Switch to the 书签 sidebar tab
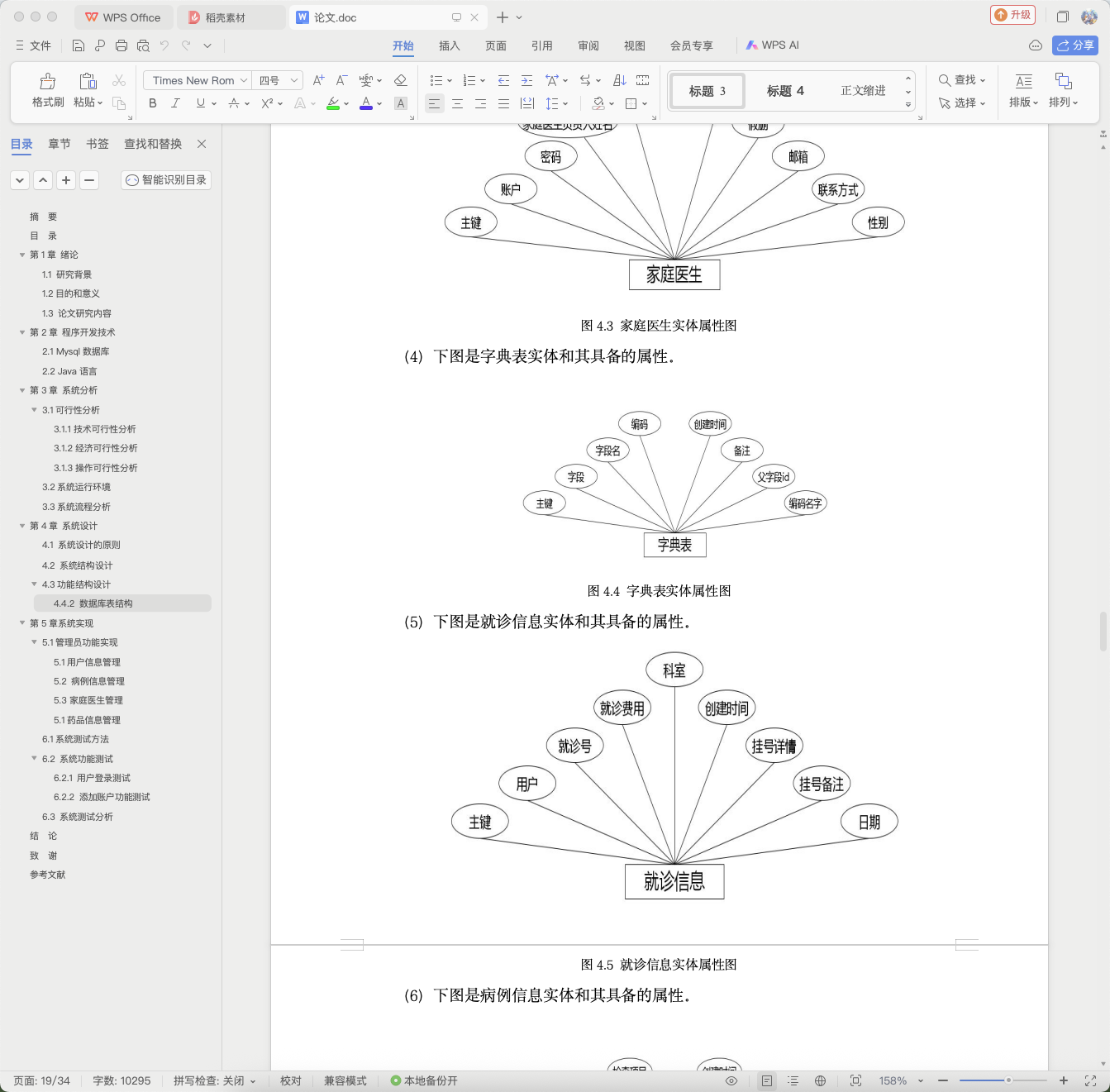Screen dimensions: 1110x1092 pos(98,144)
